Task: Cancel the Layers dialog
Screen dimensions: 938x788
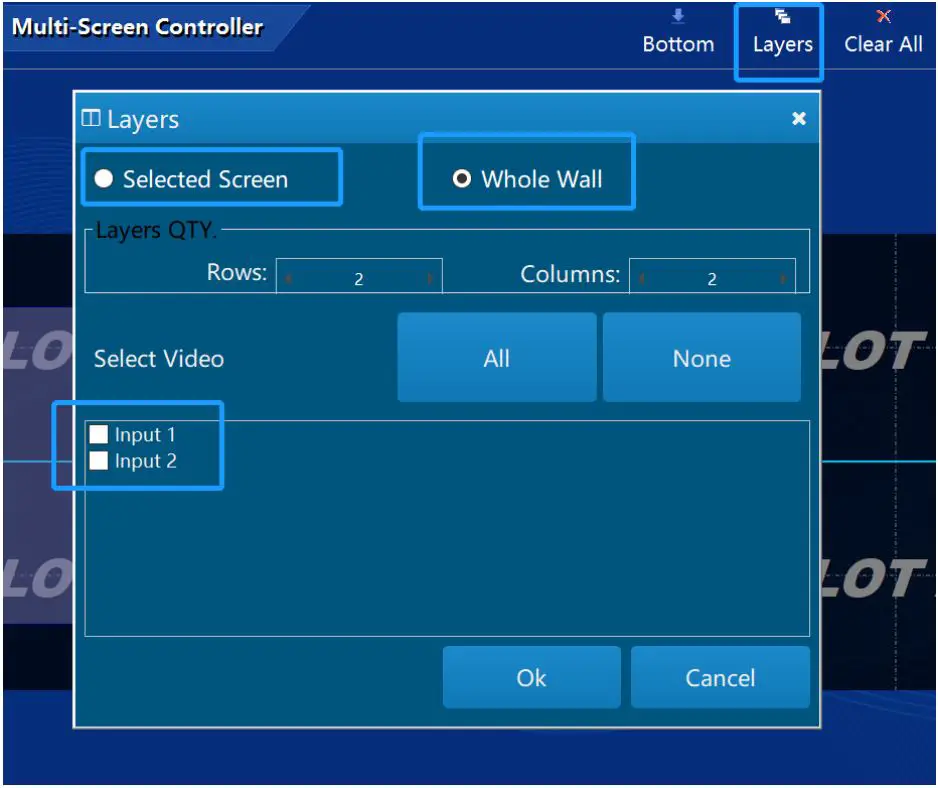Action: coord(719,677)
